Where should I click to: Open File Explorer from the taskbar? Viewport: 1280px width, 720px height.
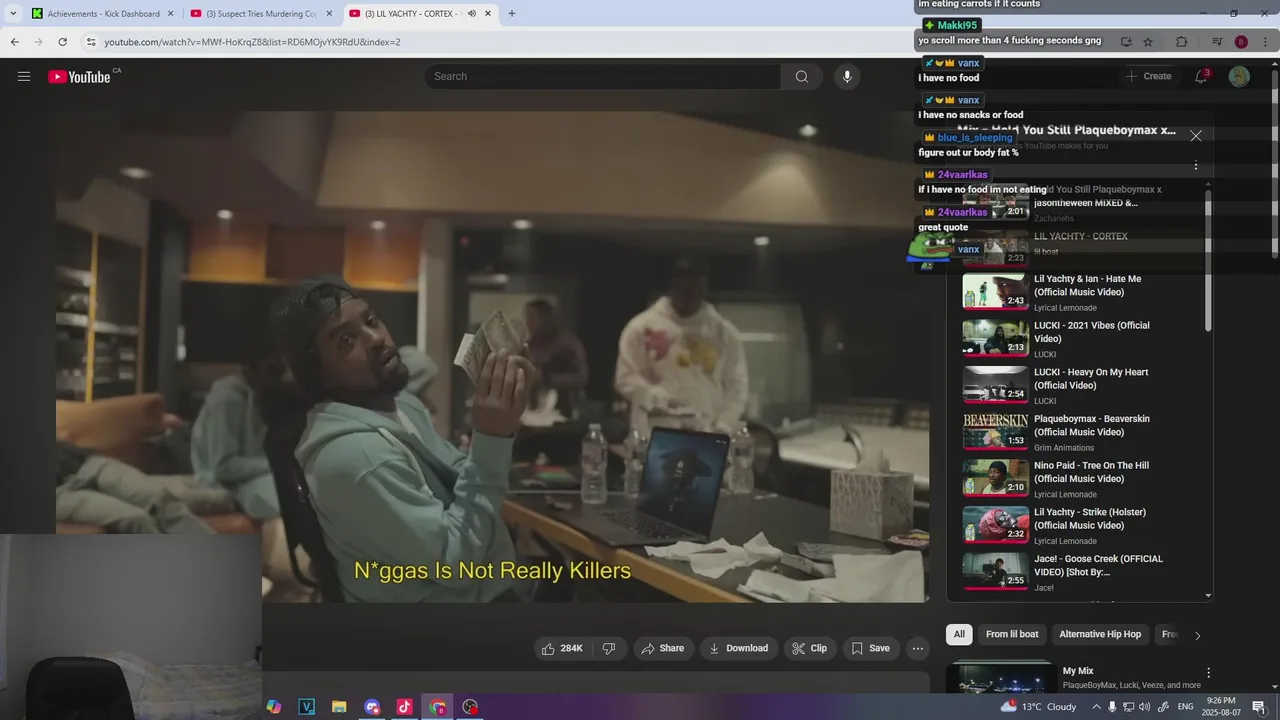click(x=339, y=707)
